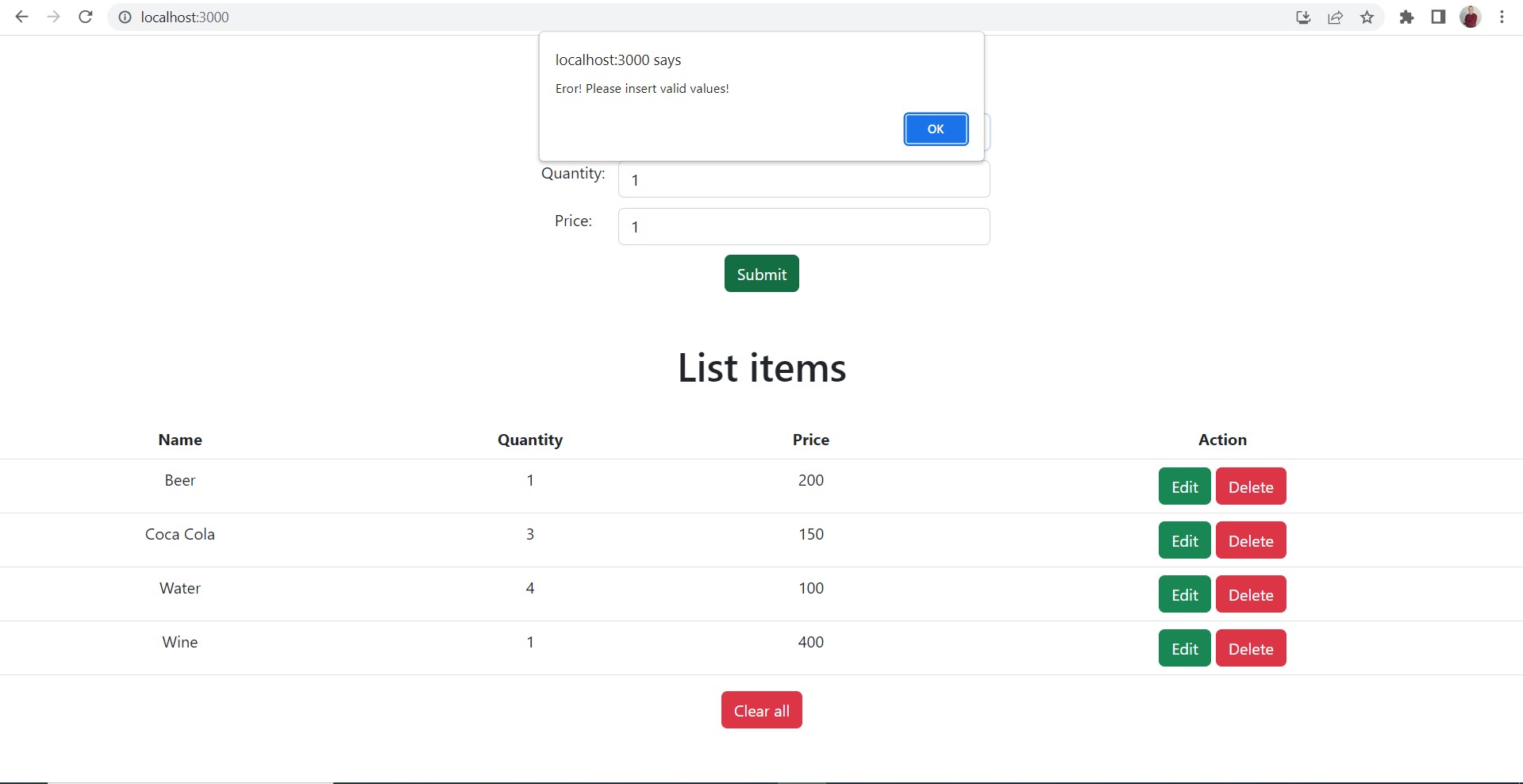Screen dimensions: 1523x784
Task: Click the Quantity input field
Action: click(803, 179)
